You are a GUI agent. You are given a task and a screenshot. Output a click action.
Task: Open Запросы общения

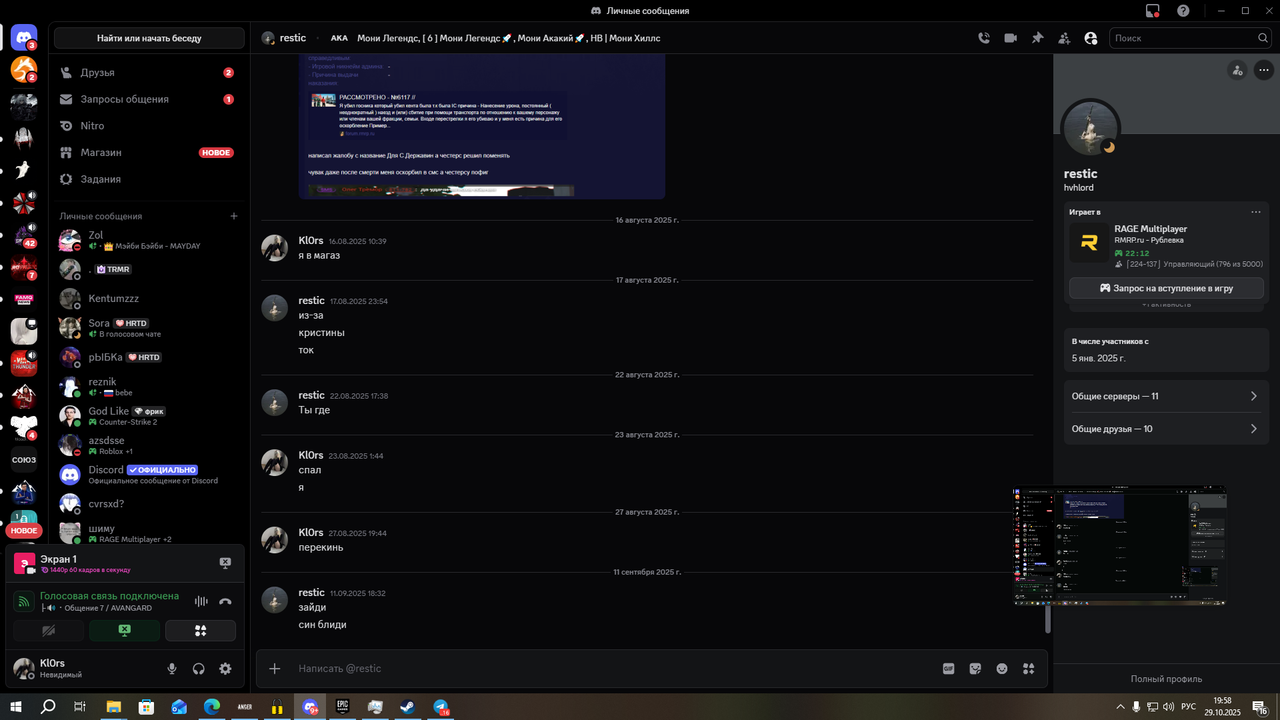tap(149, 99)
